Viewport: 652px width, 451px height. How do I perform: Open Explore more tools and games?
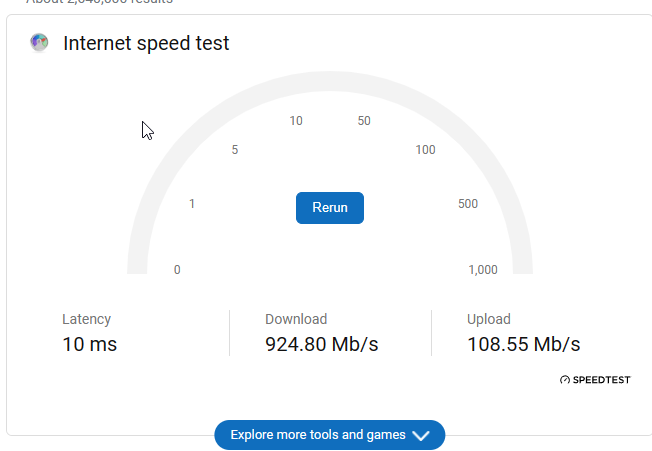[330, 435]
